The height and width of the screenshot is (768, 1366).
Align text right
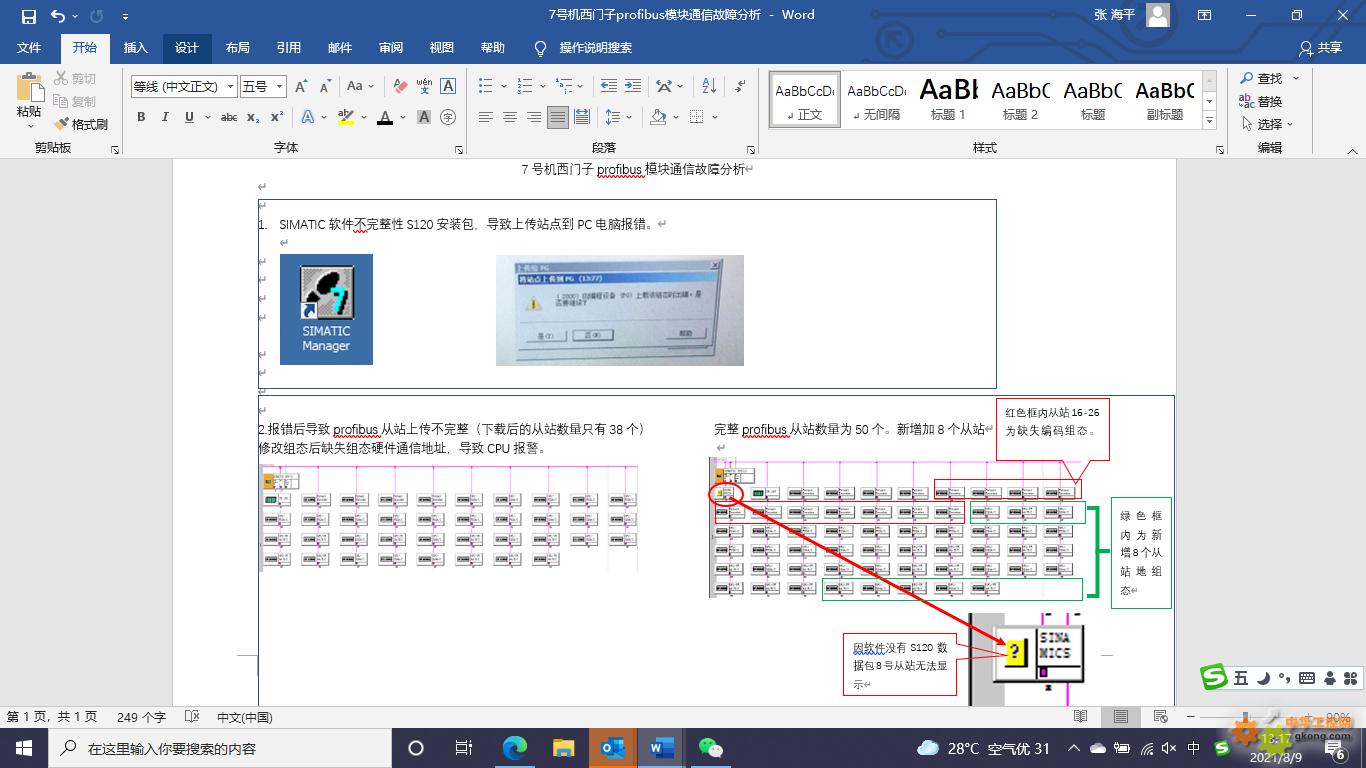(x=534, y=117)
